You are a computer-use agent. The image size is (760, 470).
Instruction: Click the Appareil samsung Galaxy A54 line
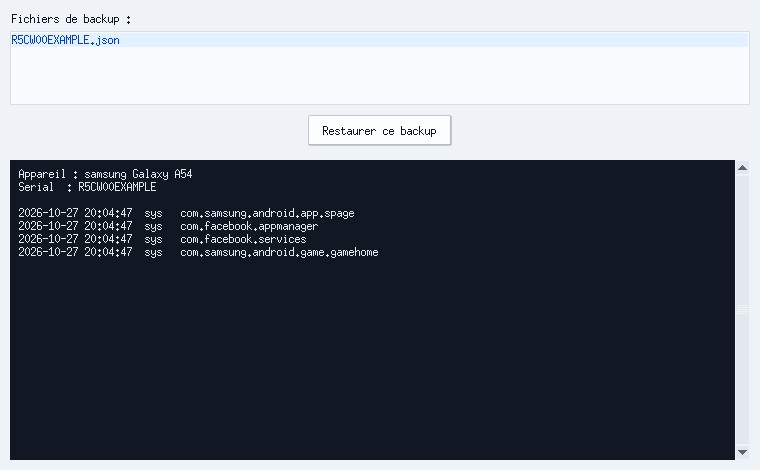click(x=105, y=174)
